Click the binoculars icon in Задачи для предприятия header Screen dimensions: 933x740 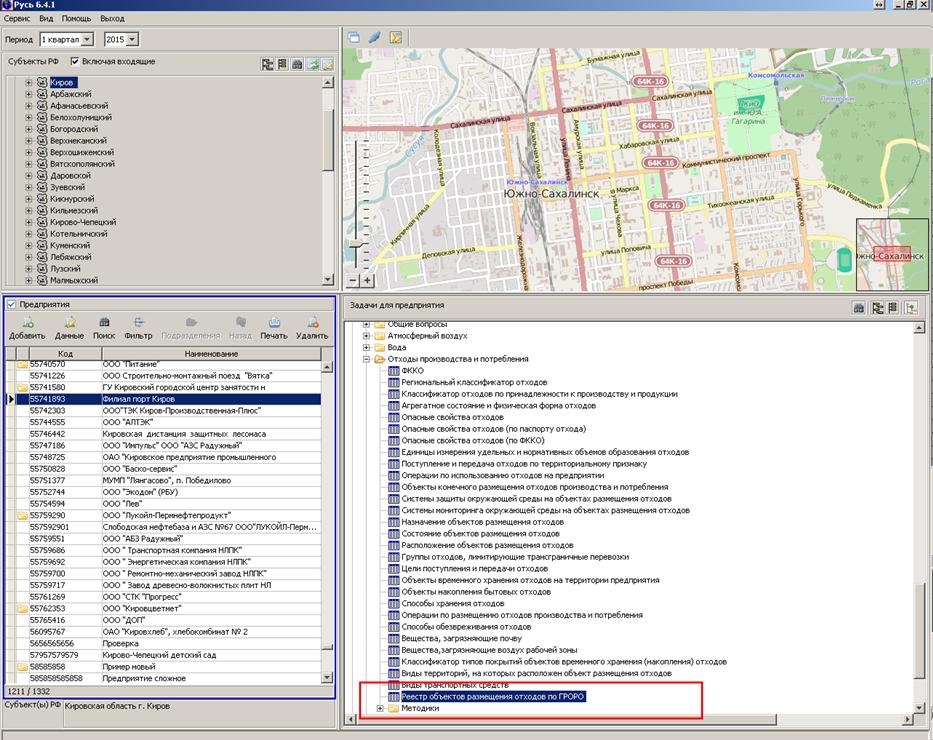tap(858, 308)
